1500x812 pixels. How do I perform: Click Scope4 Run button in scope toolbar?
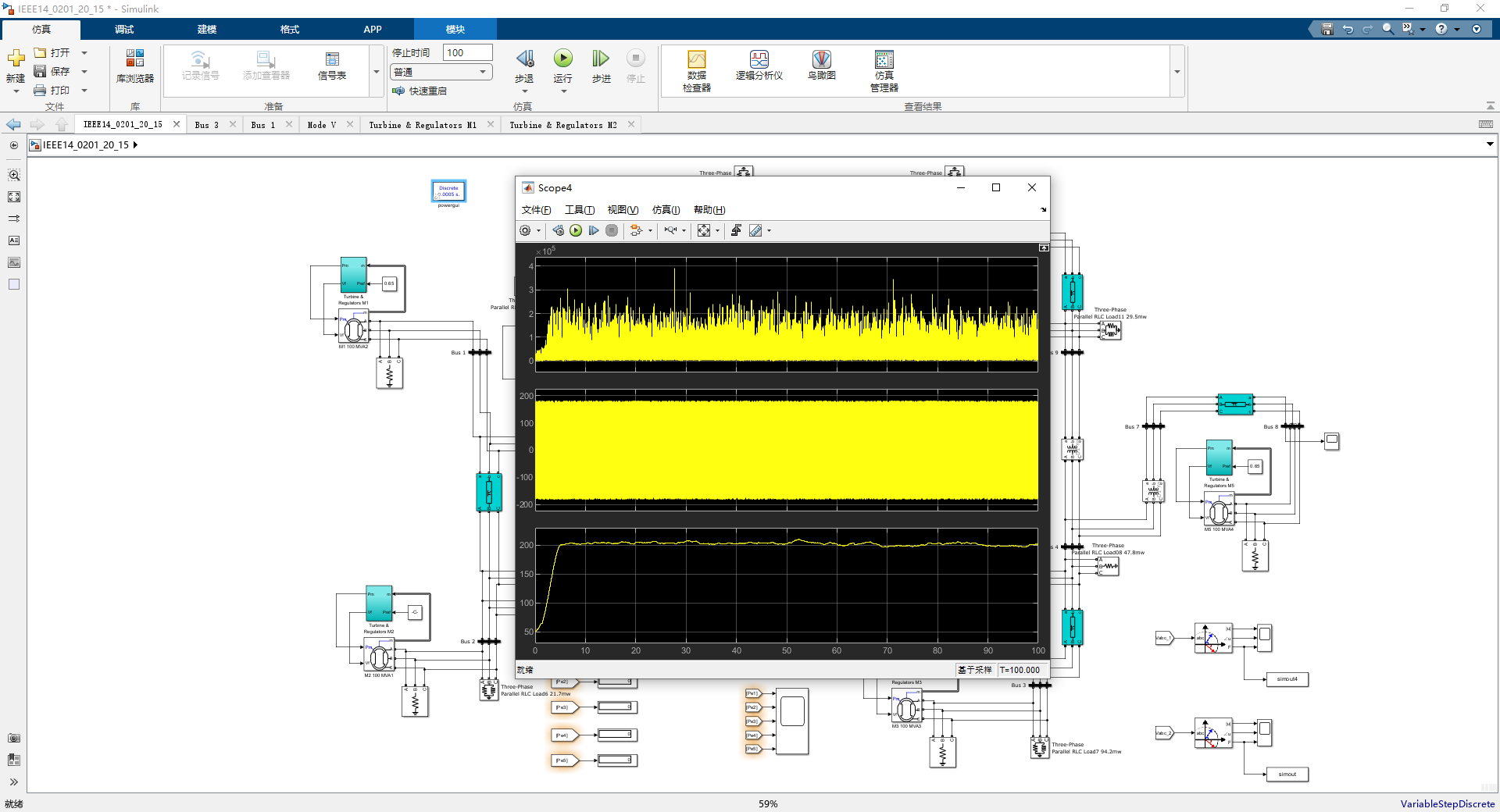(x=576, y=230)
